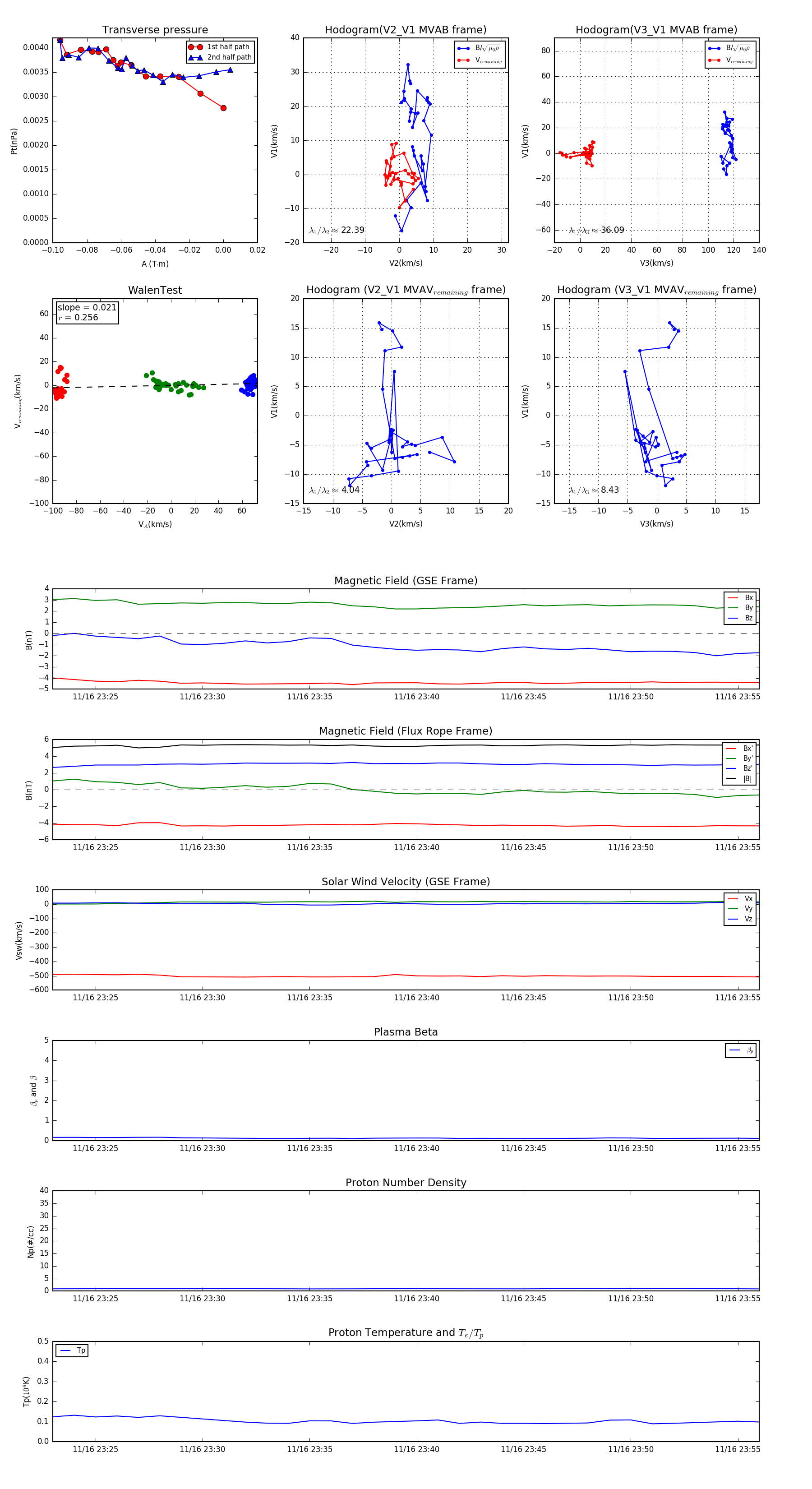812x1489 pixels.
Task: Click the 'βp and β' y-axis label
Action: pos(33,1090)
